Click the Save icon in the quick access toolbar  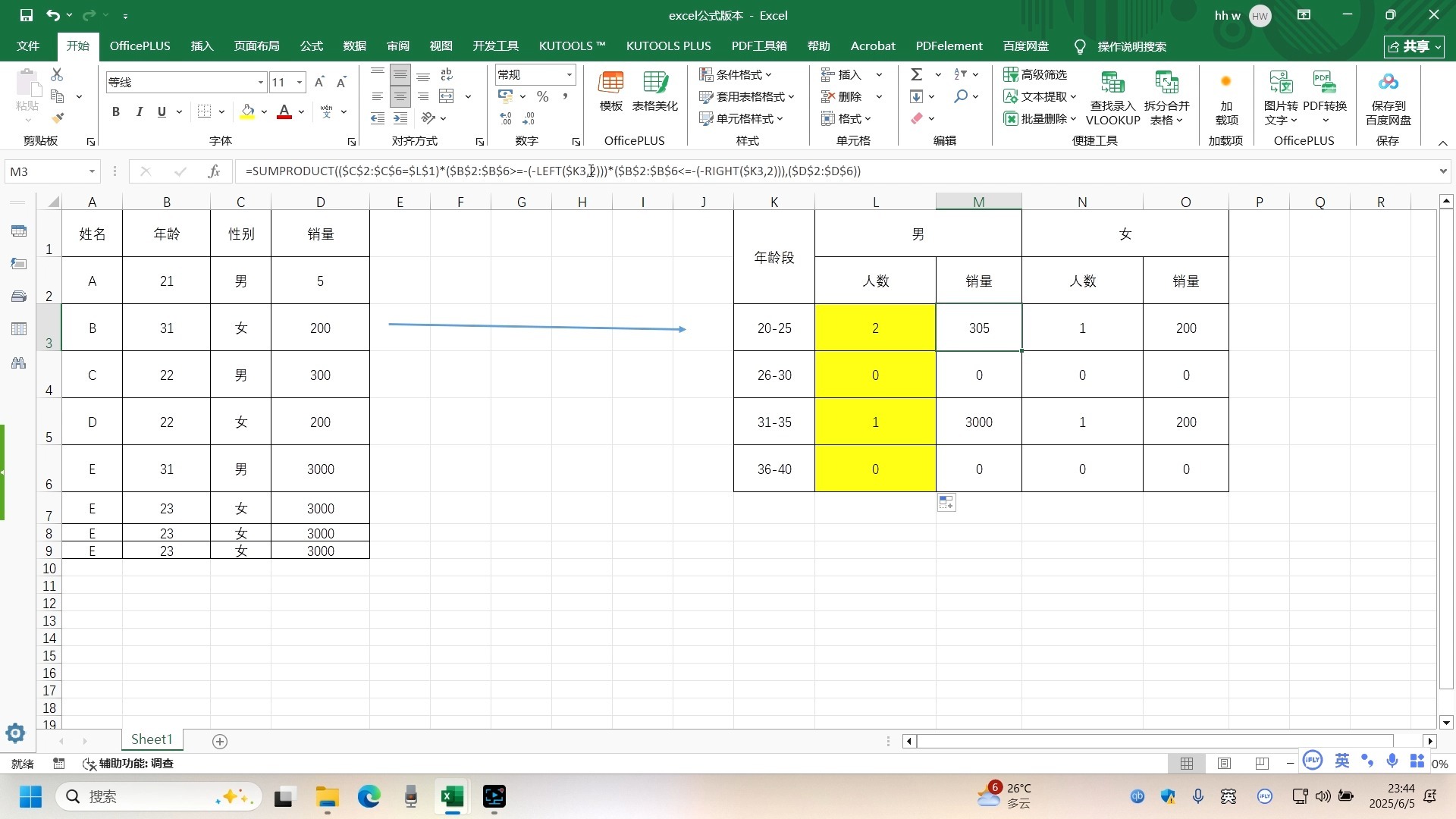[x=26, y=15]
